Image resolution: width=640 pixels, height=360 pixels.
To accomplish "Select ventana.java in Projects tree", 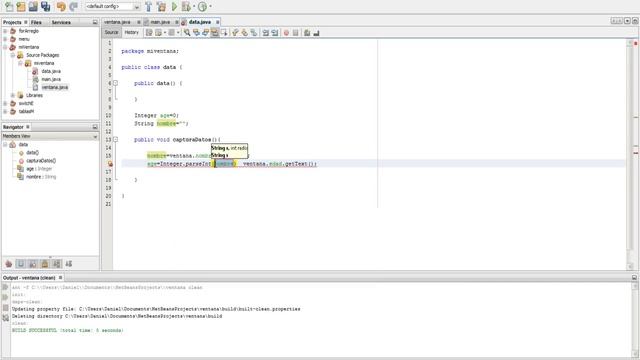I will pyautogui.click(x=54, y=87).
